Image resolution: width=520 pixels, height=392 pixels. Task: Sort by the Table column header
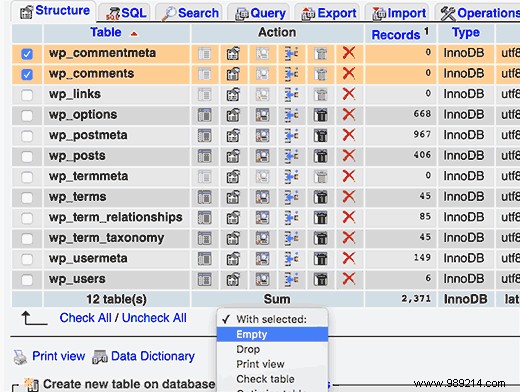click(106, 33)
